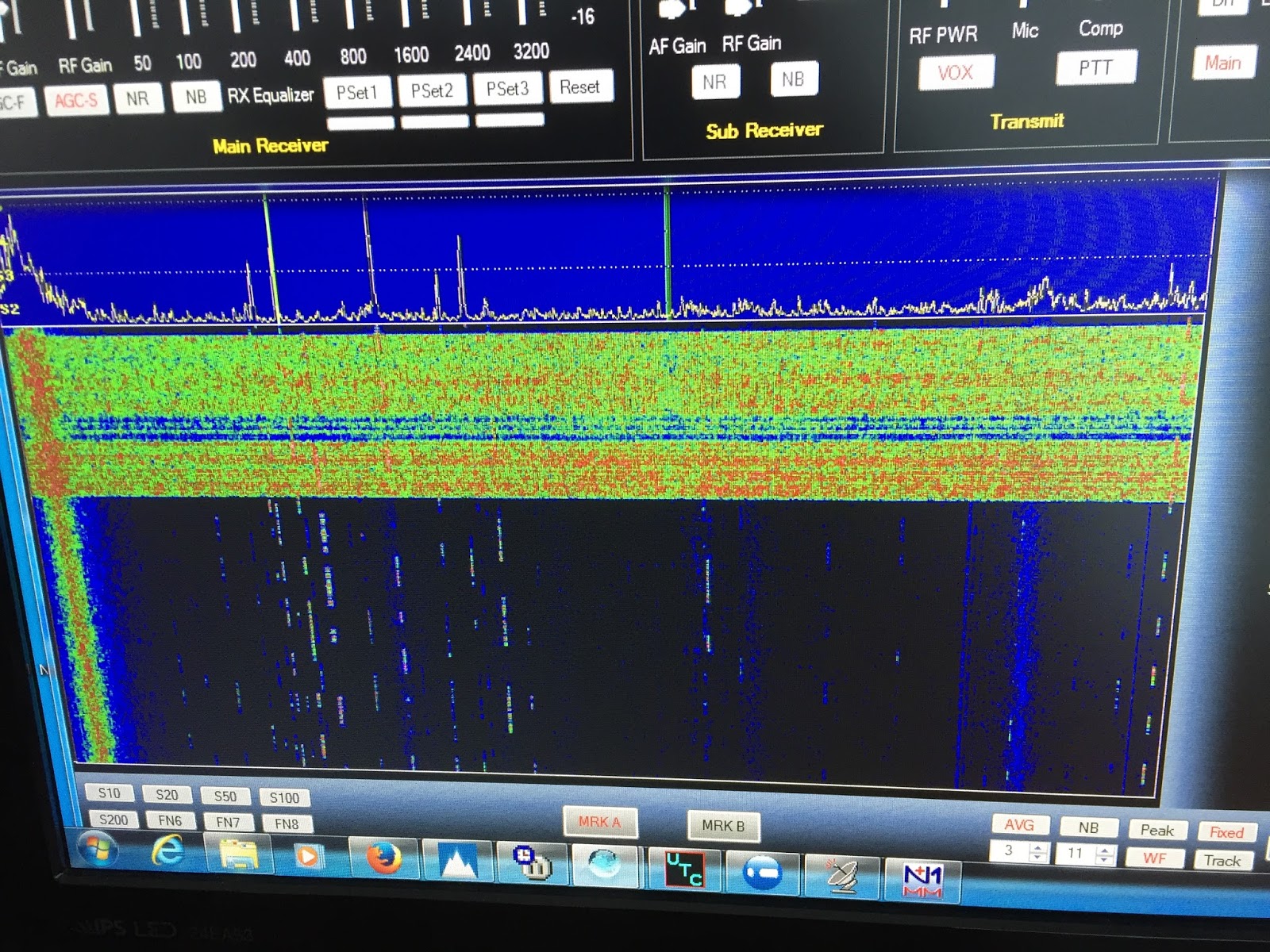Toggle NB on Sub Receiver
The width and height of the screenshot is (1270, 952).
(793, 79)
